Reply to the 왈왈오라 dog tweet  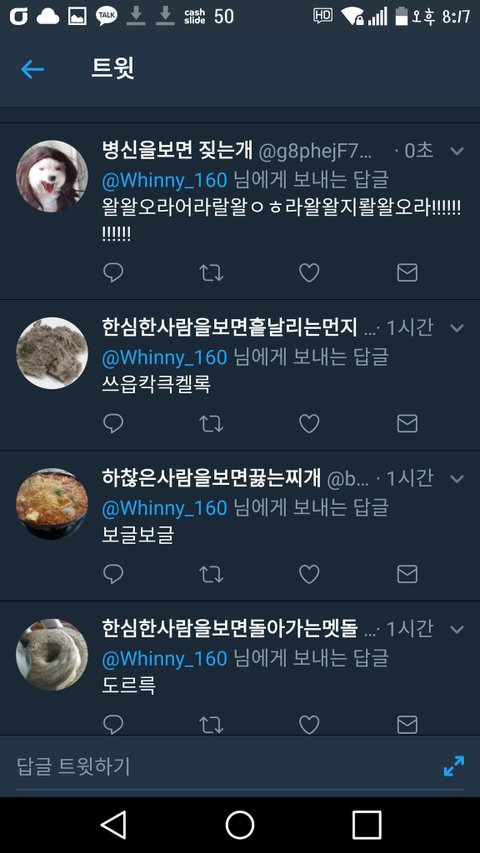(113, 273)
